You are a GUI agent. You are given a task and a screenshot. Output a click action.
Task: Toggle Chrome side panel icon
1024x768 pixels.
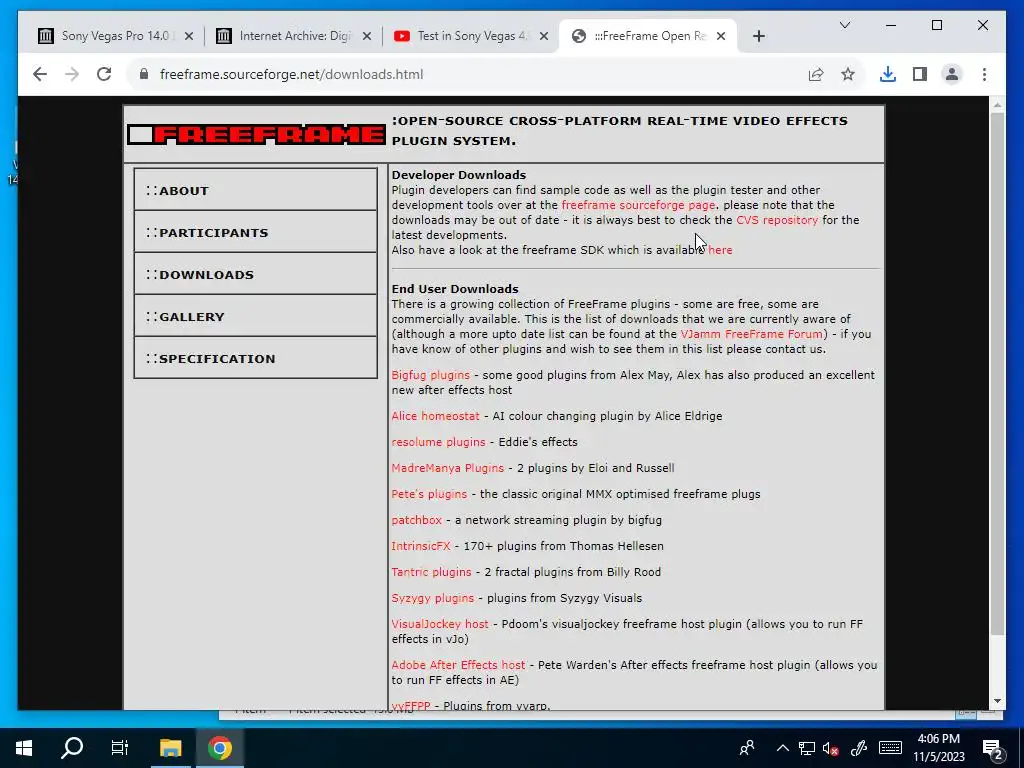pos(920,74)
